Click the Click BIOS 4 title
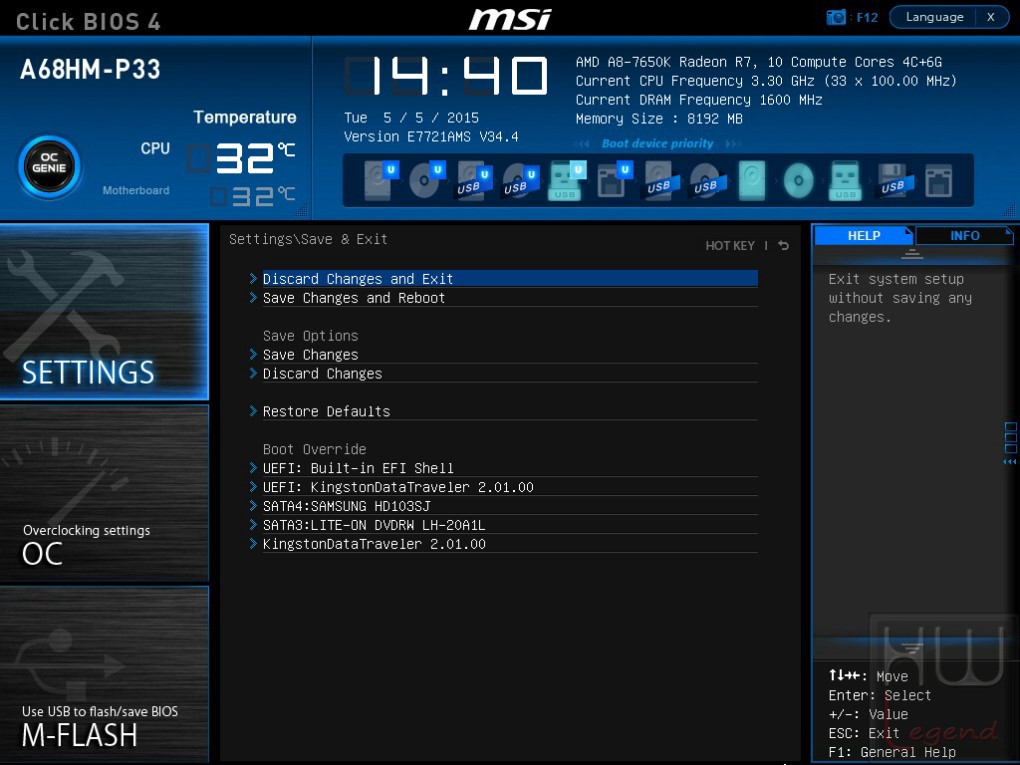This screenshot has height=765, width=1020. [88, 21]
